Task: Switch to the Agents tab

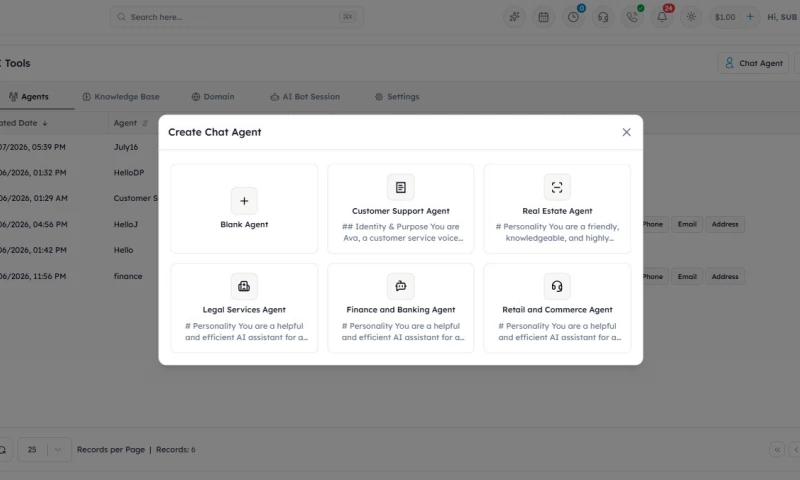Action: click(29, 96)
